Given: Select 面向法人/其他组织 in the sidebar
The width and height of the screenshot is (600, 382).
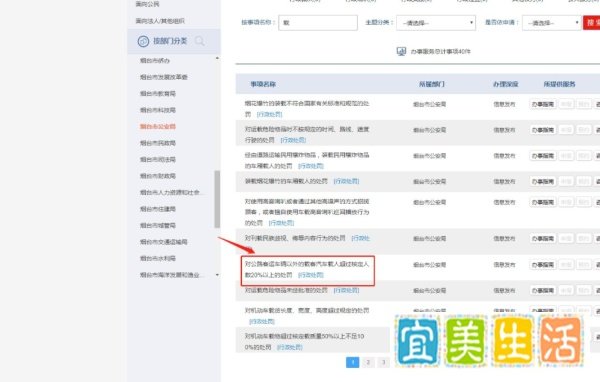Looking at the screenshot, I should 160,21.
